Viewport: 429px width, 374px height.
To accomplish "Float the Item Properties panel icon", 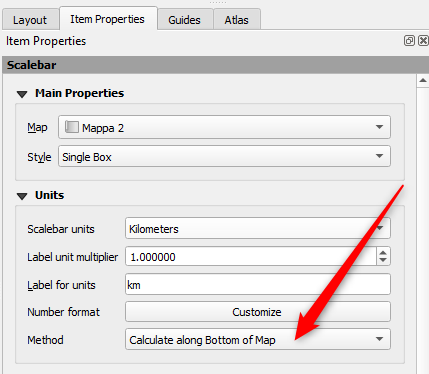I will [x=409, y=41].
